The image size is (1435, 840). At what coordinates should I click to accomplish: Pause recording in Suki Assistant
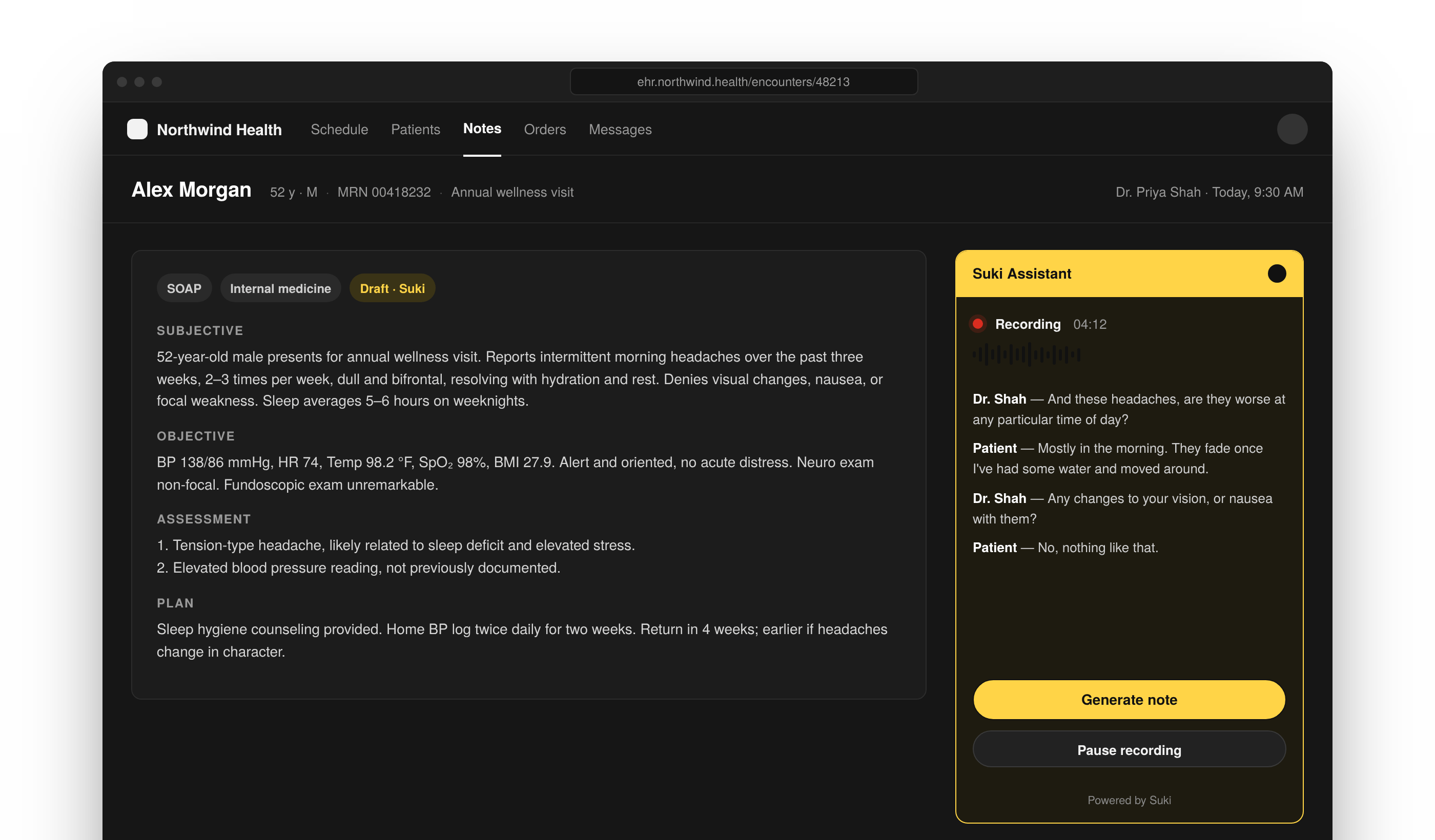click(x=1129, y=749)
